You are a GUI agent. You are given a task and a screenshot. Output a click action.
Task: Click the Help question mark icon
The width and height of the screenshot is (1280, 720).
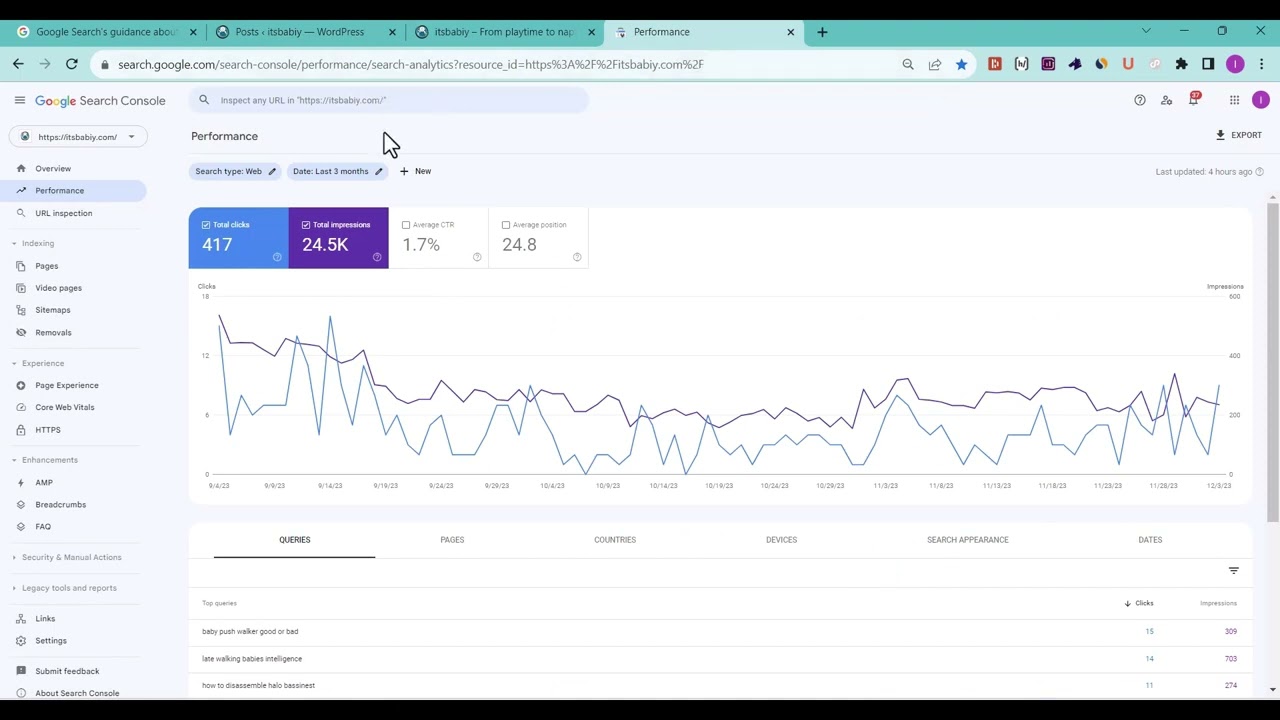pyautogui.click(x=1139, y=100)
